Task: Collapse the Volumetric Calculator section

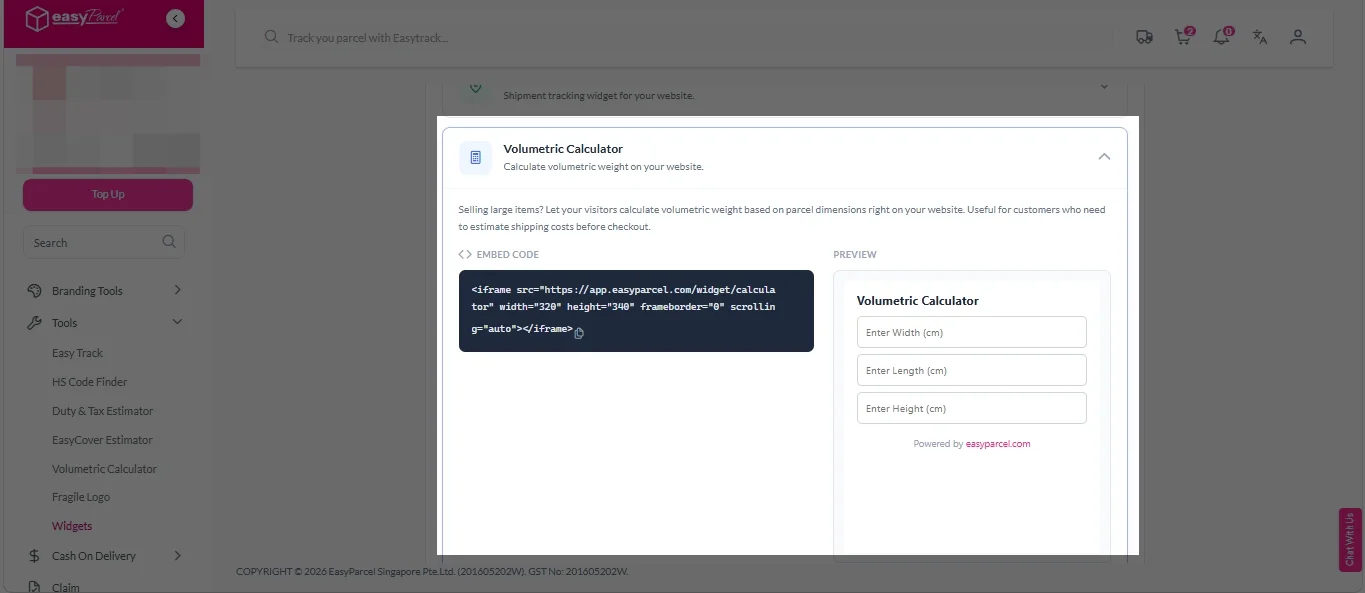Action: [x=1104, y=157]
